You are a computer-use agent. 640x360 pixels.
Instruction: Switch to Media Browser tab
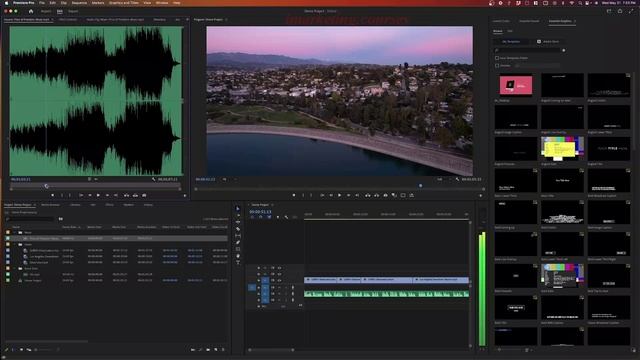(x=51, y=205)
